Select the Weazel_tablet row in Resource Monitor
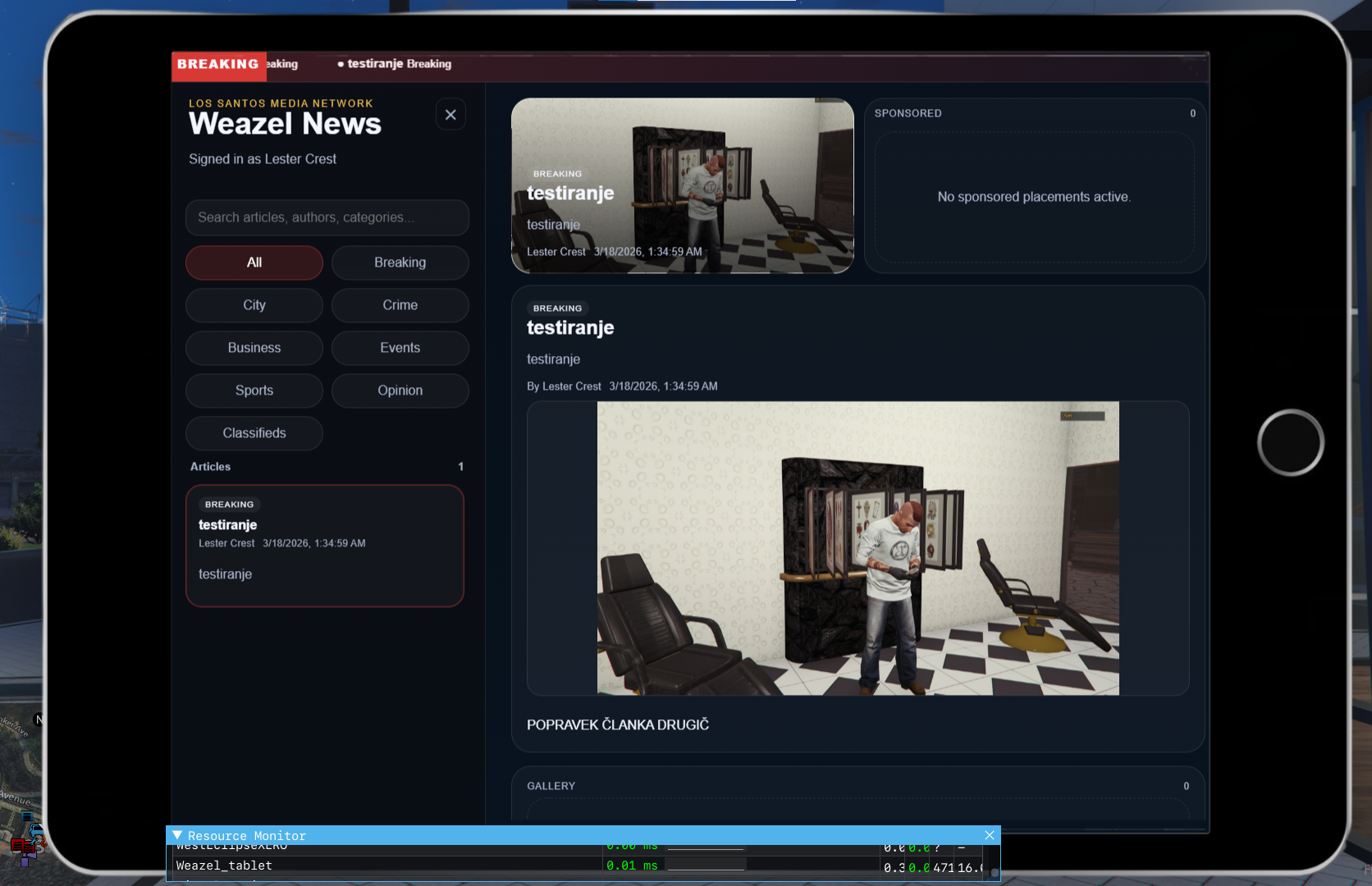 (579, 865)
